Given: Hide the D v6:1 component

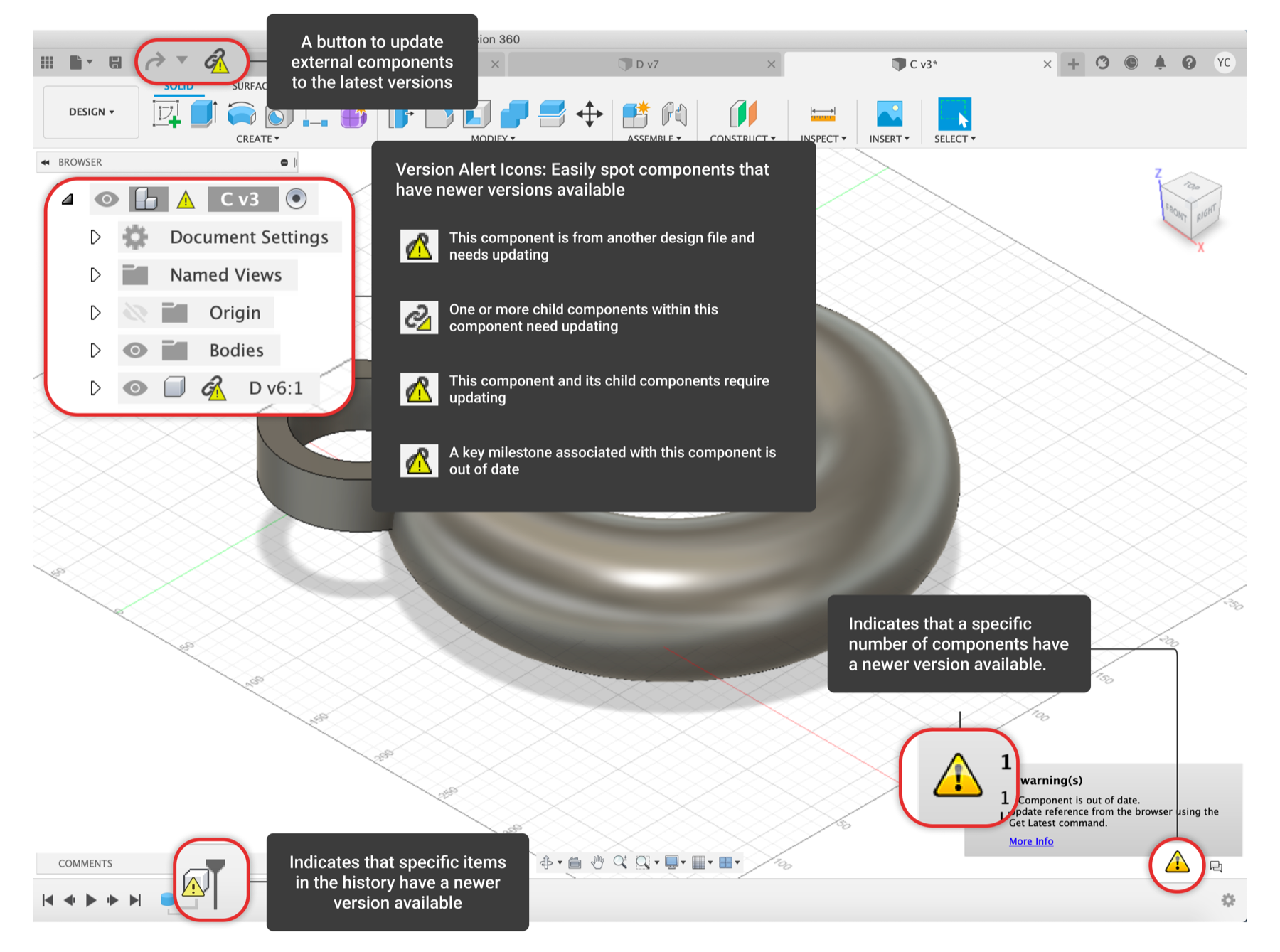Looking at the screenshot, I should pos(135,388).
